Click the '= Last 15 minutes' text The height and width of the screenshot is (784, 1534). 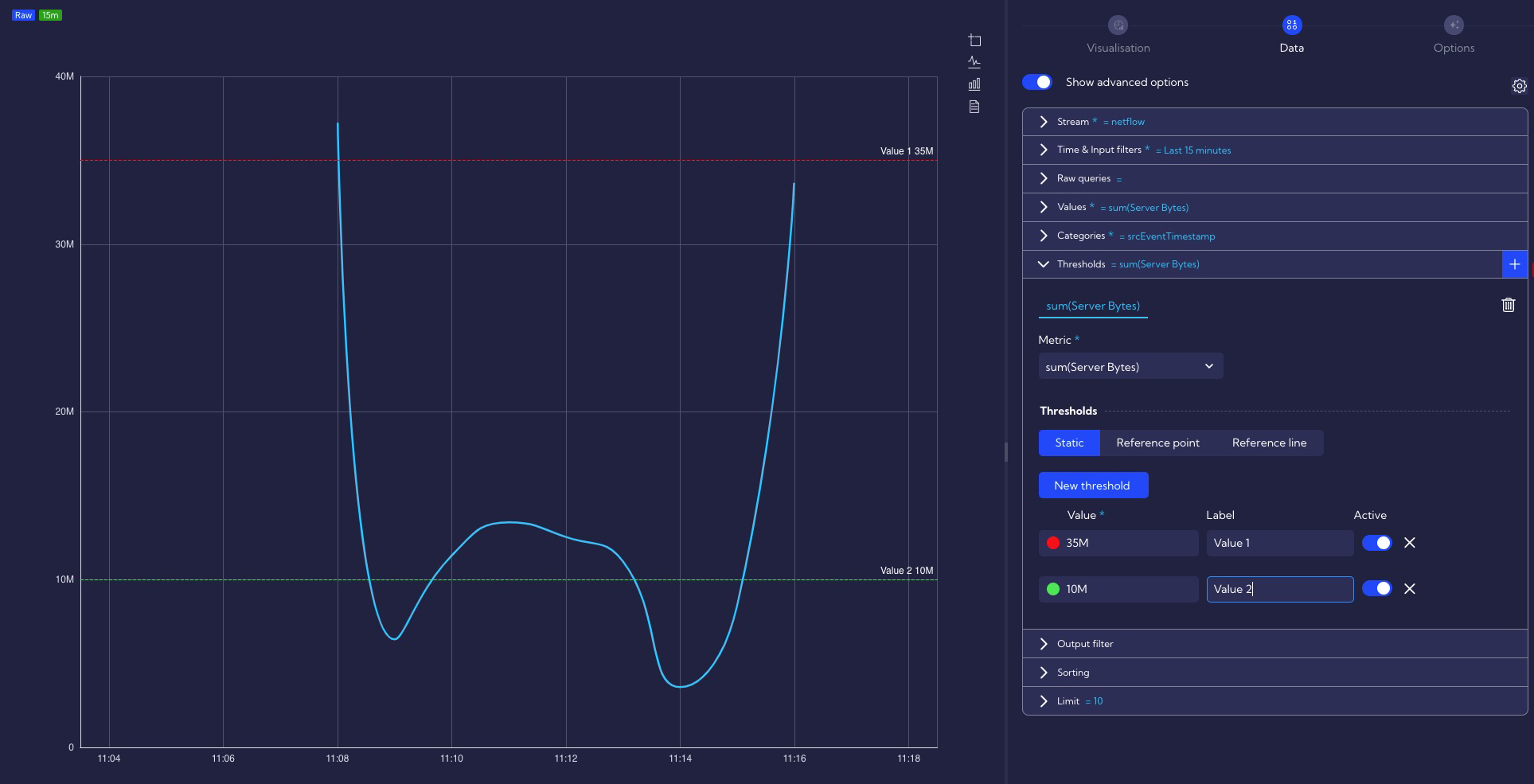1193,150
